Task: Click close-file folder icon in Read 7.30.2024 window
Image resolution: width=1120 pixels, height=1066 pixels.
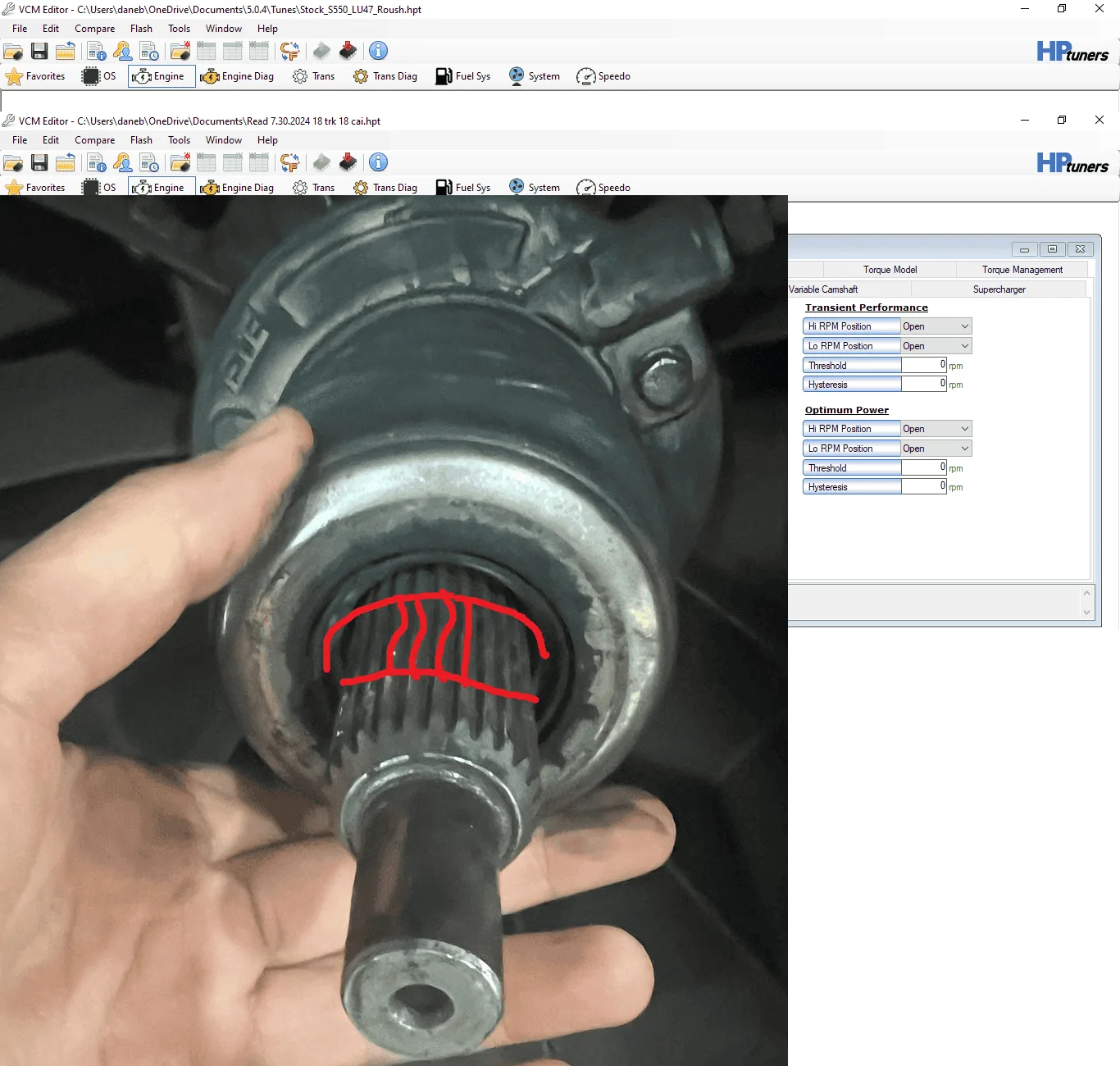Action: 66,162
